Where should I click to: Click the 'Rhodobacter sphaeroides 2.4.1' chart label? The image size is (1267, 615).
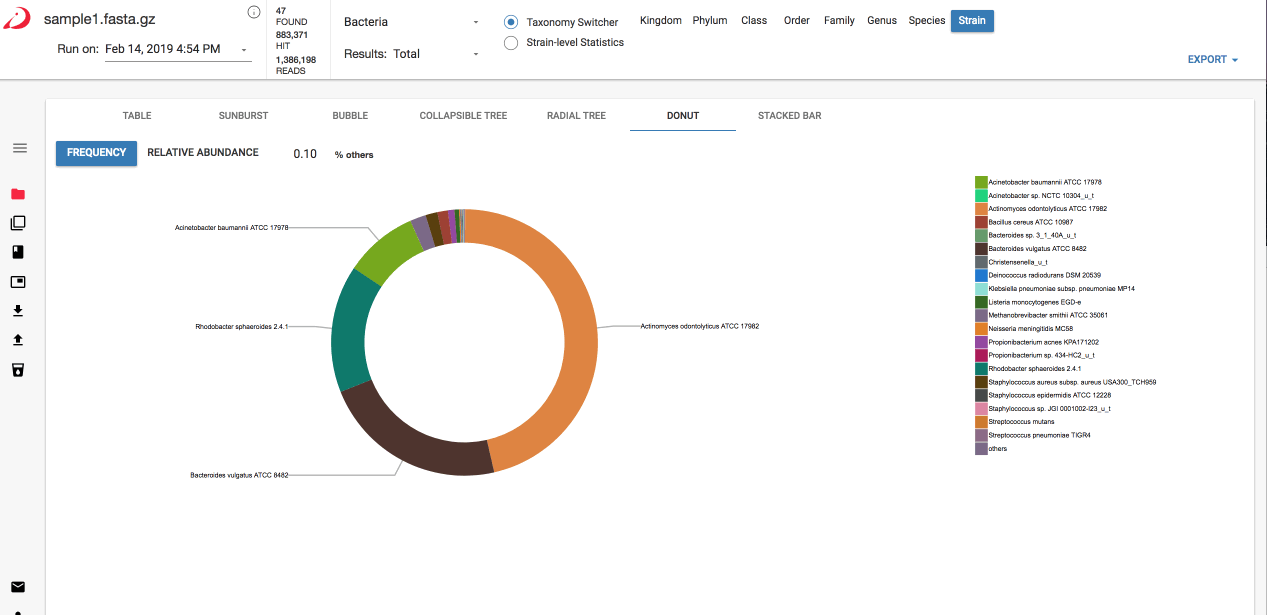[x=241, y=326]
